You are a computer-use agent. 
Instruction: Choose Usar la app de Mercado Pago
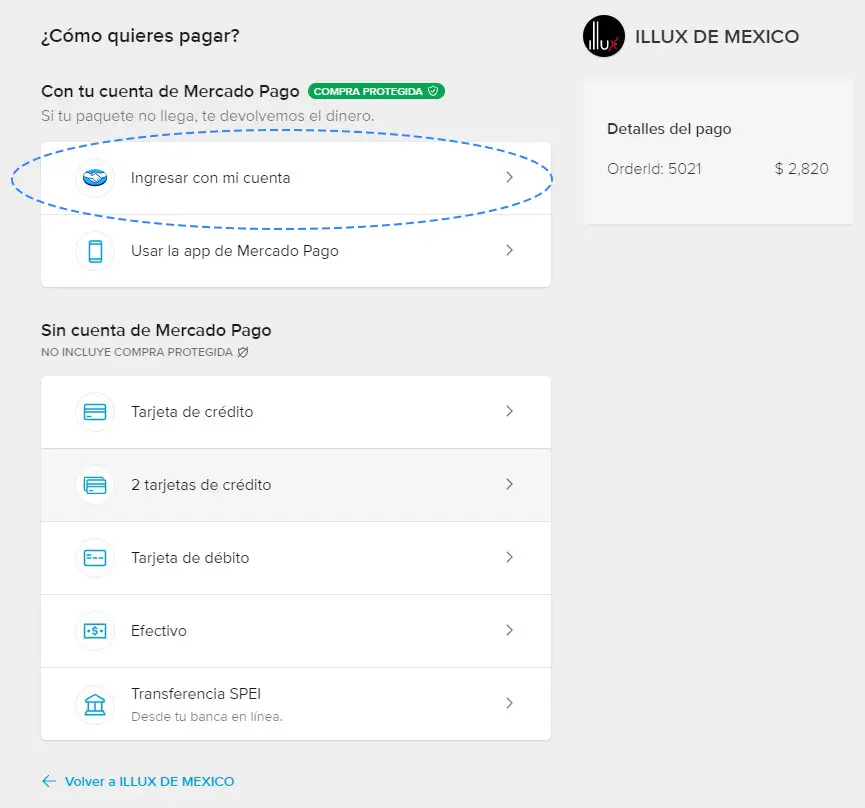point(296,251)
